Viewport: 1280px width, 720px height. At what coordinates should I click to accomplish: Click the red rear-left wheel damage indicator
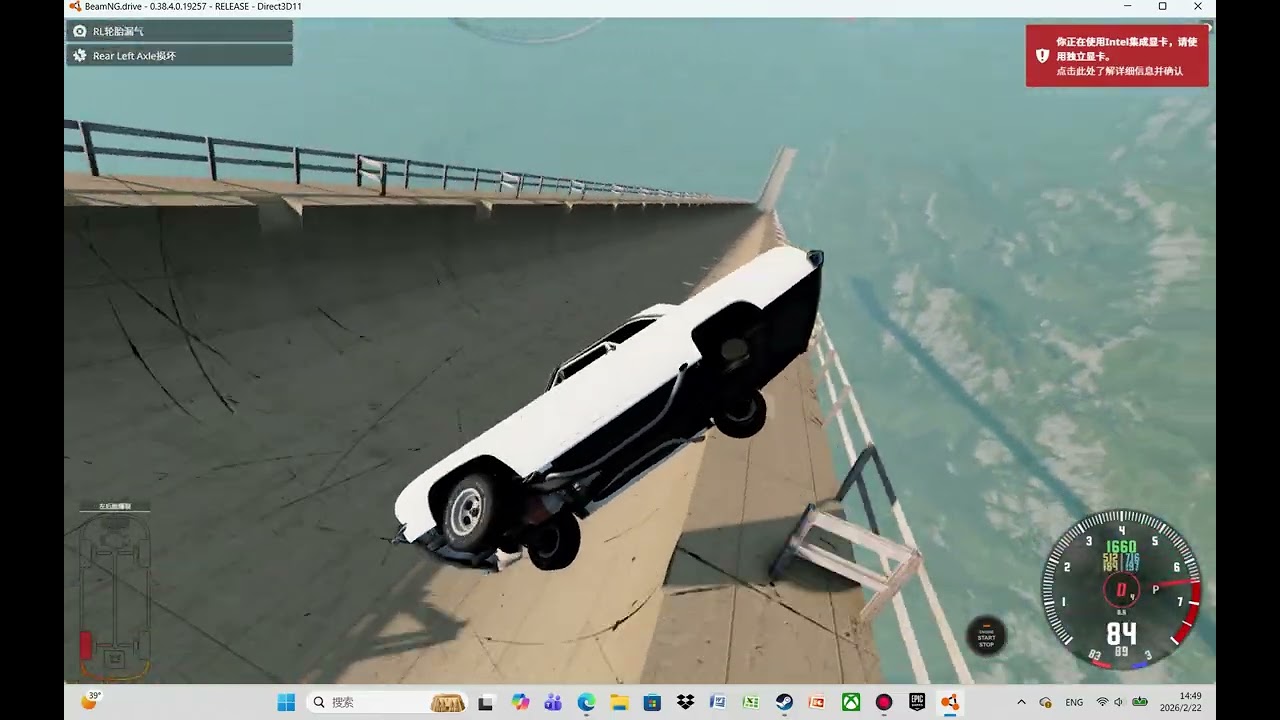[86, 644]
